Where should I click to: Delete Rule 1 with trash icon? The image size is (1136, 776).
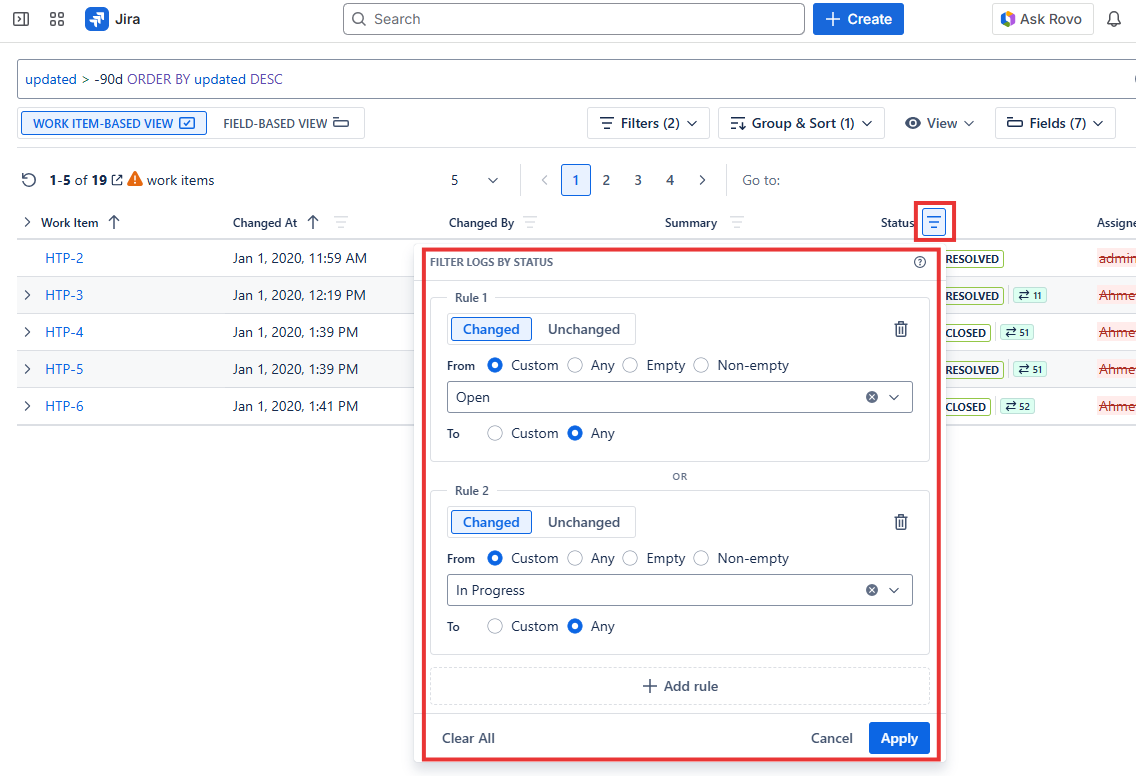(x=901, y=329)
